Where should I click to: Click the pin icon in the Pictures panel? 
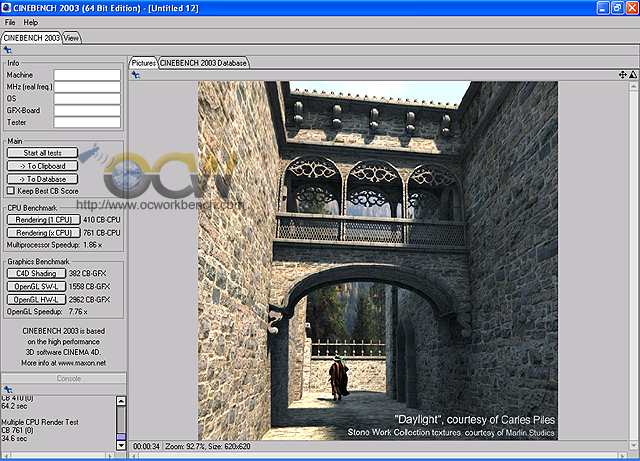(136, 75)
